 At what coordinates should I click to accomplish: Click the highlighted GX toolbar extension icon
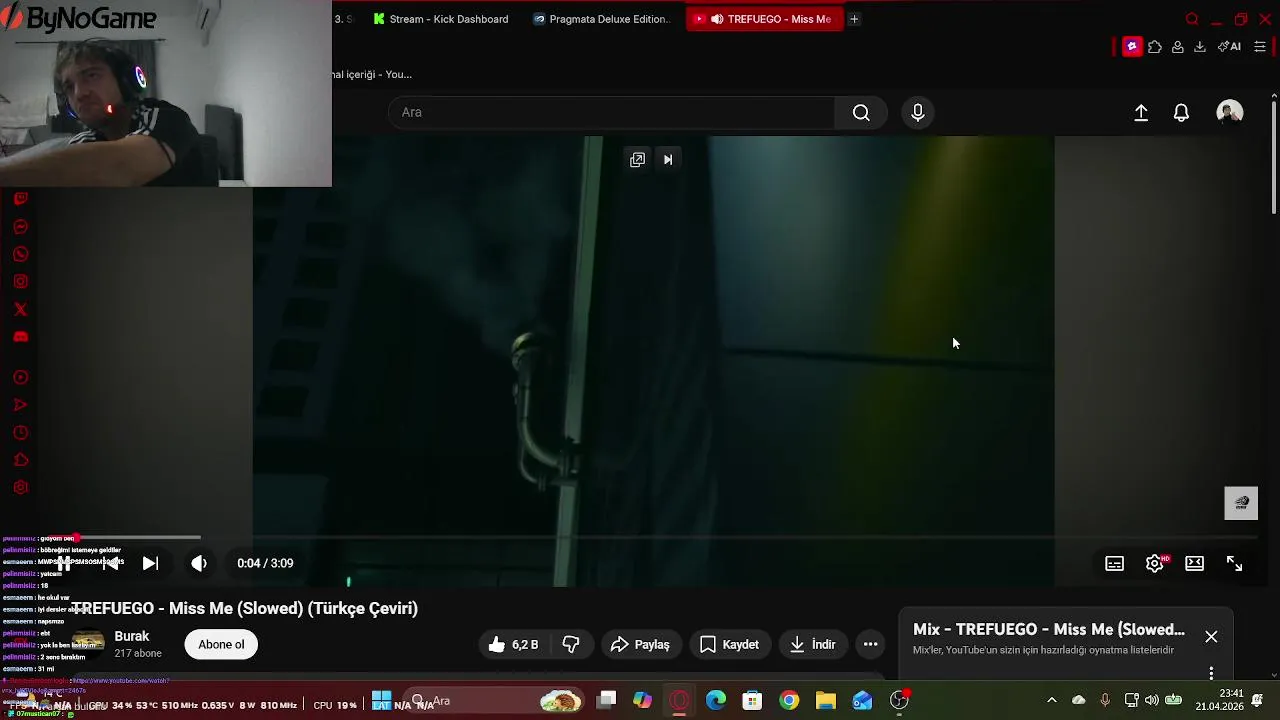tap(1132, 46)
